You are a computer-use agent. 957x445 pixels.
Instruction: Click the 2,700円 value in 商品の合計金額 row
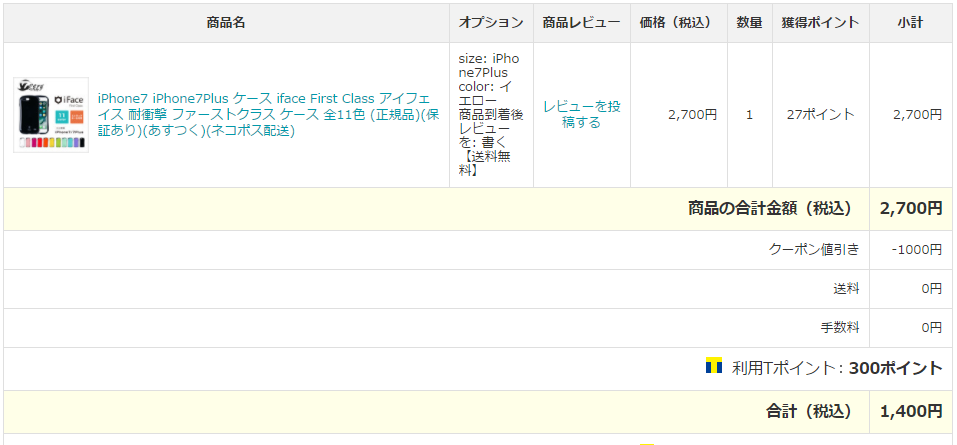911,209
